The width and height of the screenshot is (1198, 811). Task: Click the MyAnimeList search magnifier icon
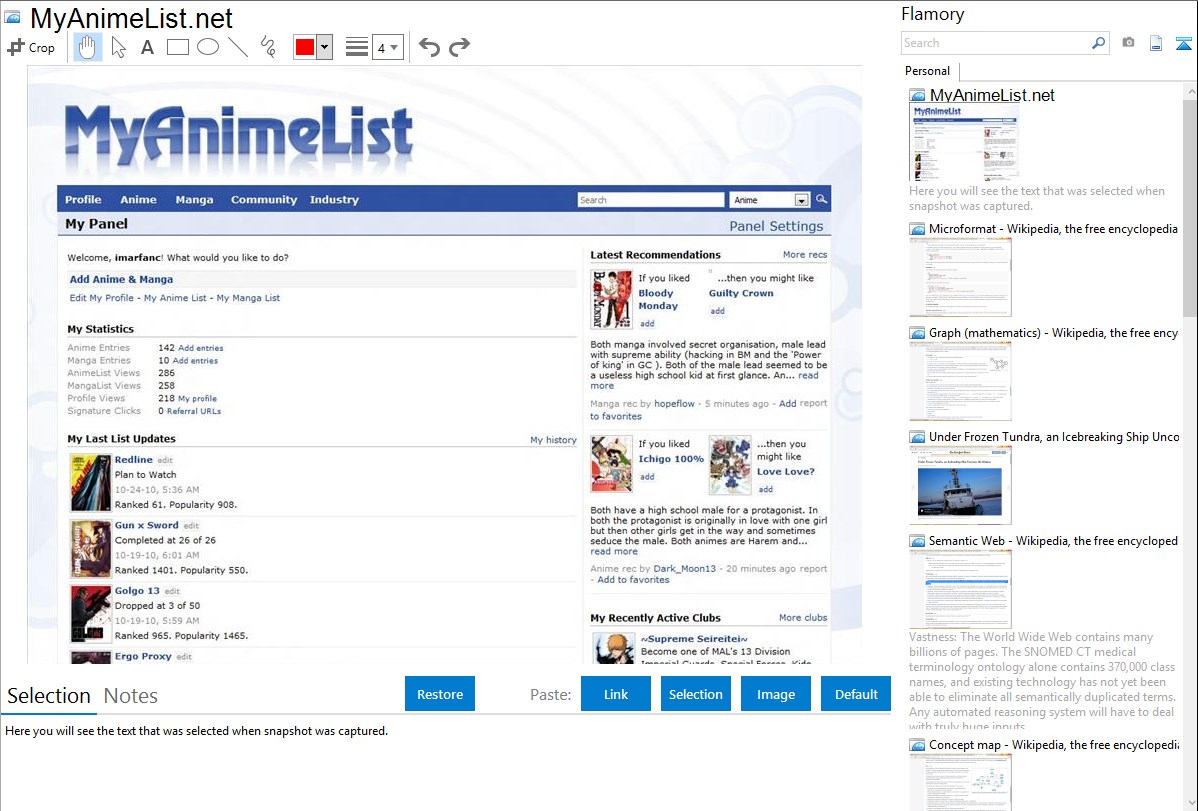point(821,199)
